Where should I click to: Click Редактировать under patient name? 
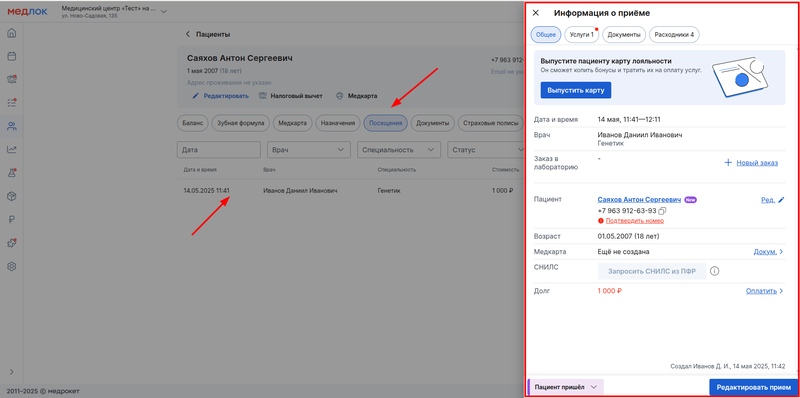[x=220, y=96]
